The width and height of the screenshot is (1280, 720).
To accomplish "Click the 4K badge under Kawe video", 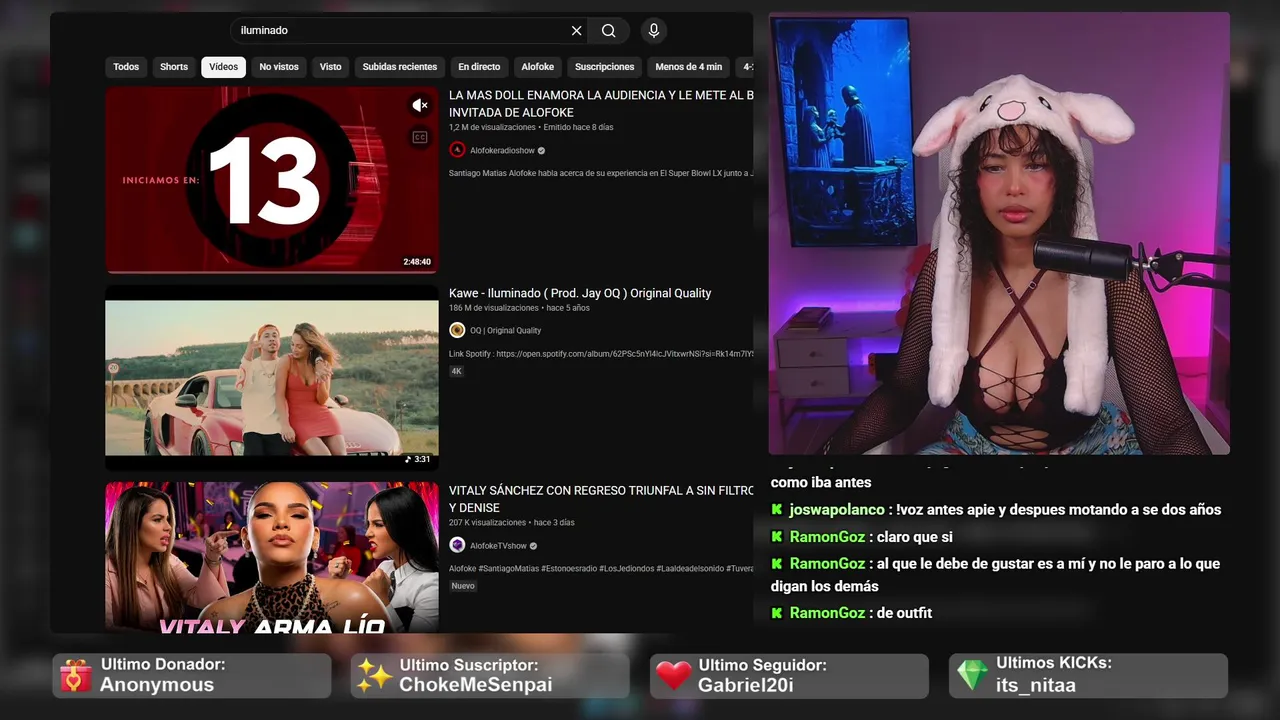I will click(x=456, y=371).
